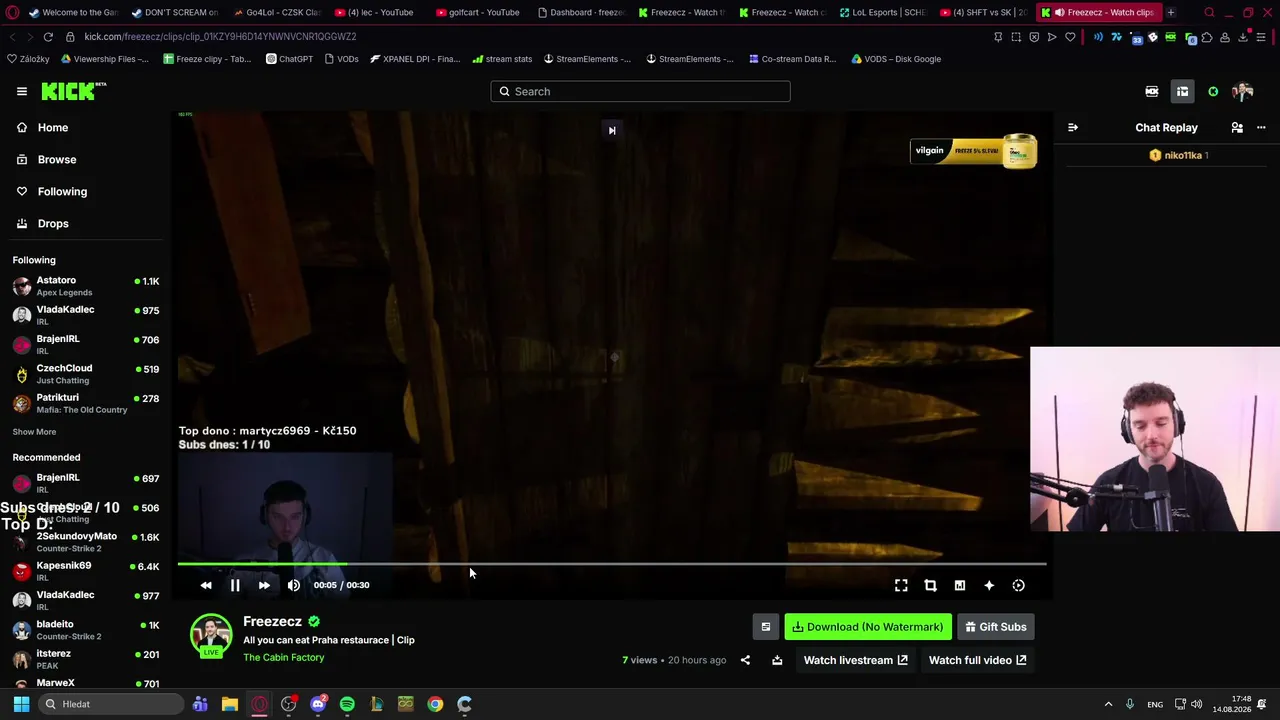Click the highlighted dashboard icon in header
Image resolution: width=1280 pixels, height=720 pixels.
click(1182, 91)
